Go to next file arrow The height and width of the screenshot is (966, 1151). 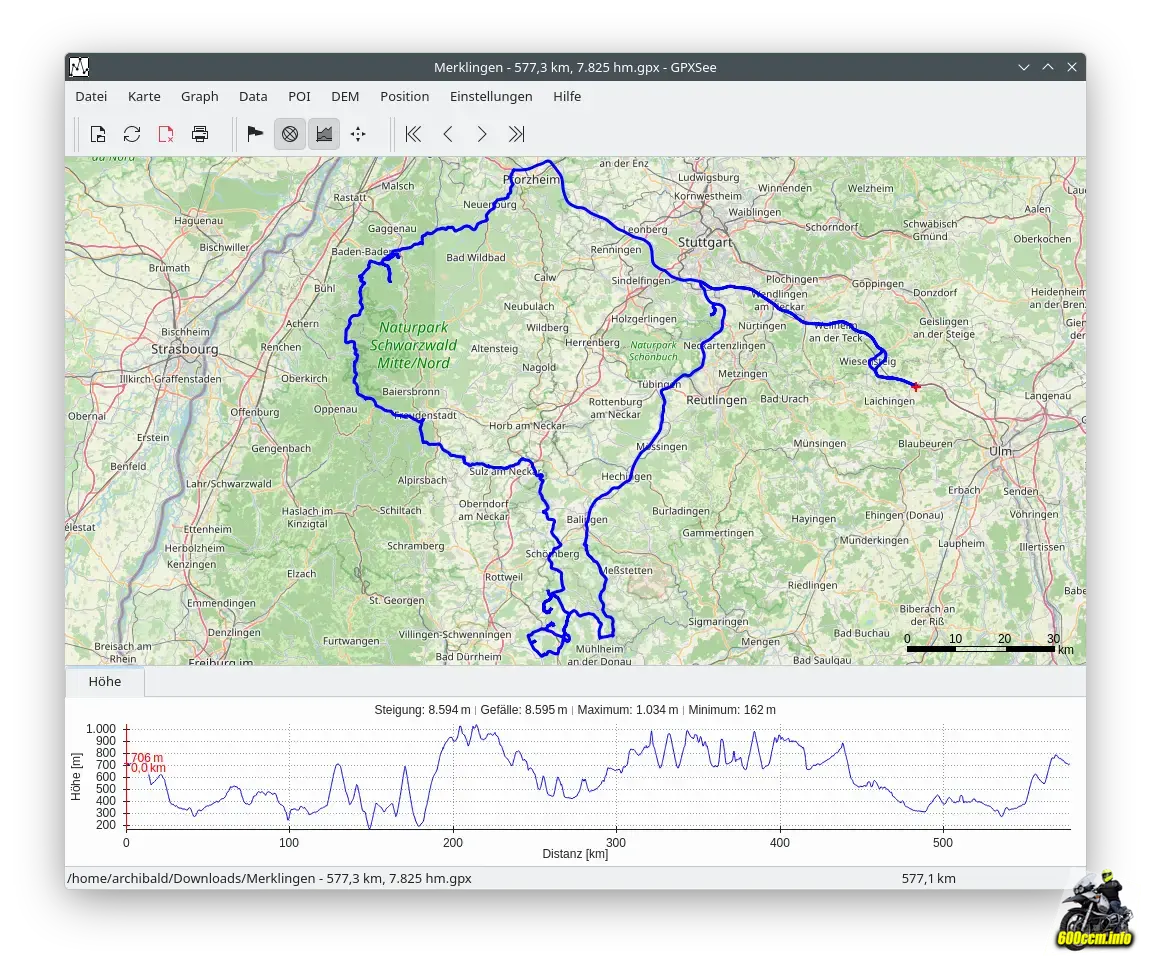coord(482,134)
